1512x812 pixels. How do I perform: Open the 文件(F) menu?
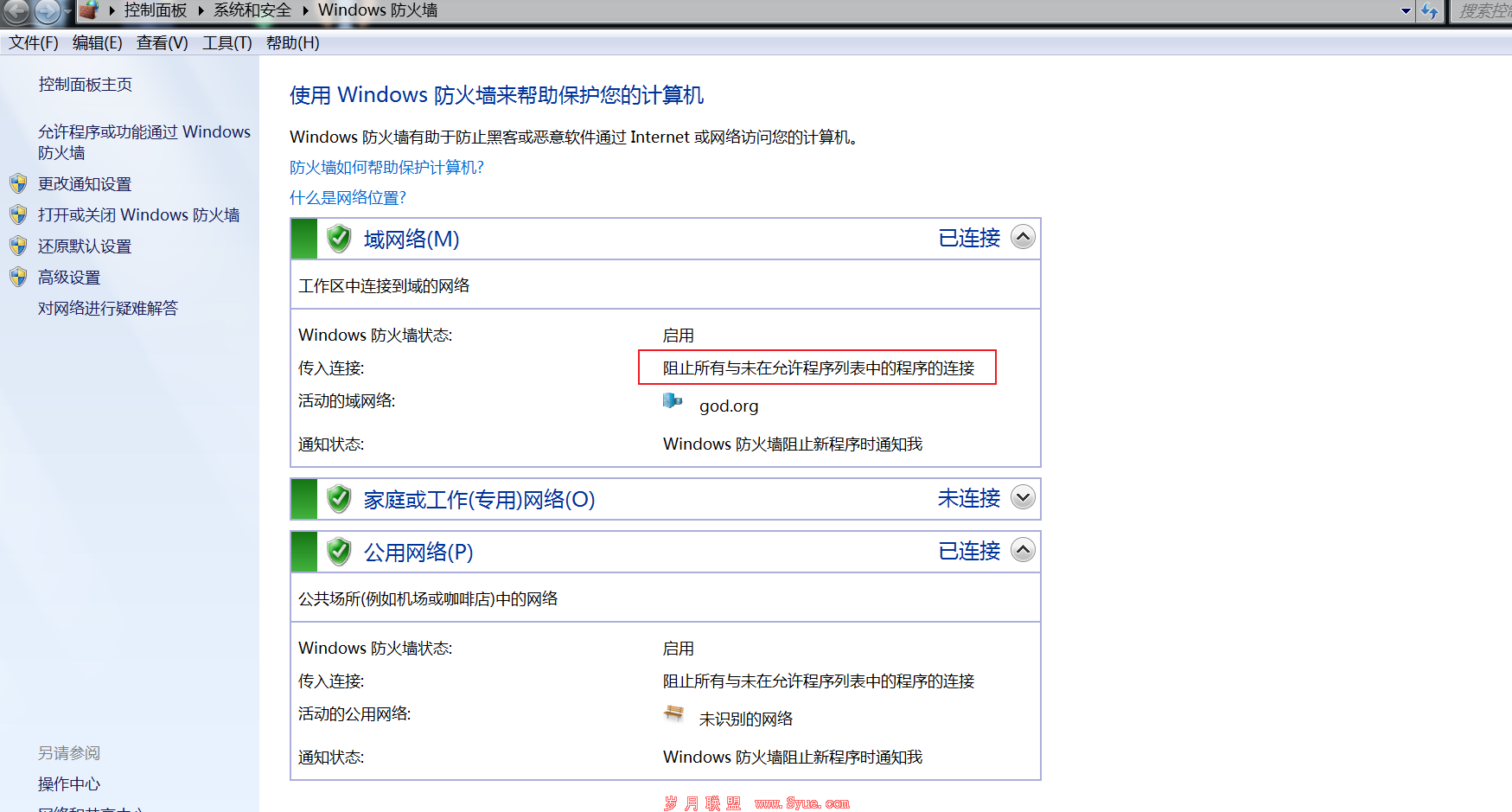click(x=34, y=42)
